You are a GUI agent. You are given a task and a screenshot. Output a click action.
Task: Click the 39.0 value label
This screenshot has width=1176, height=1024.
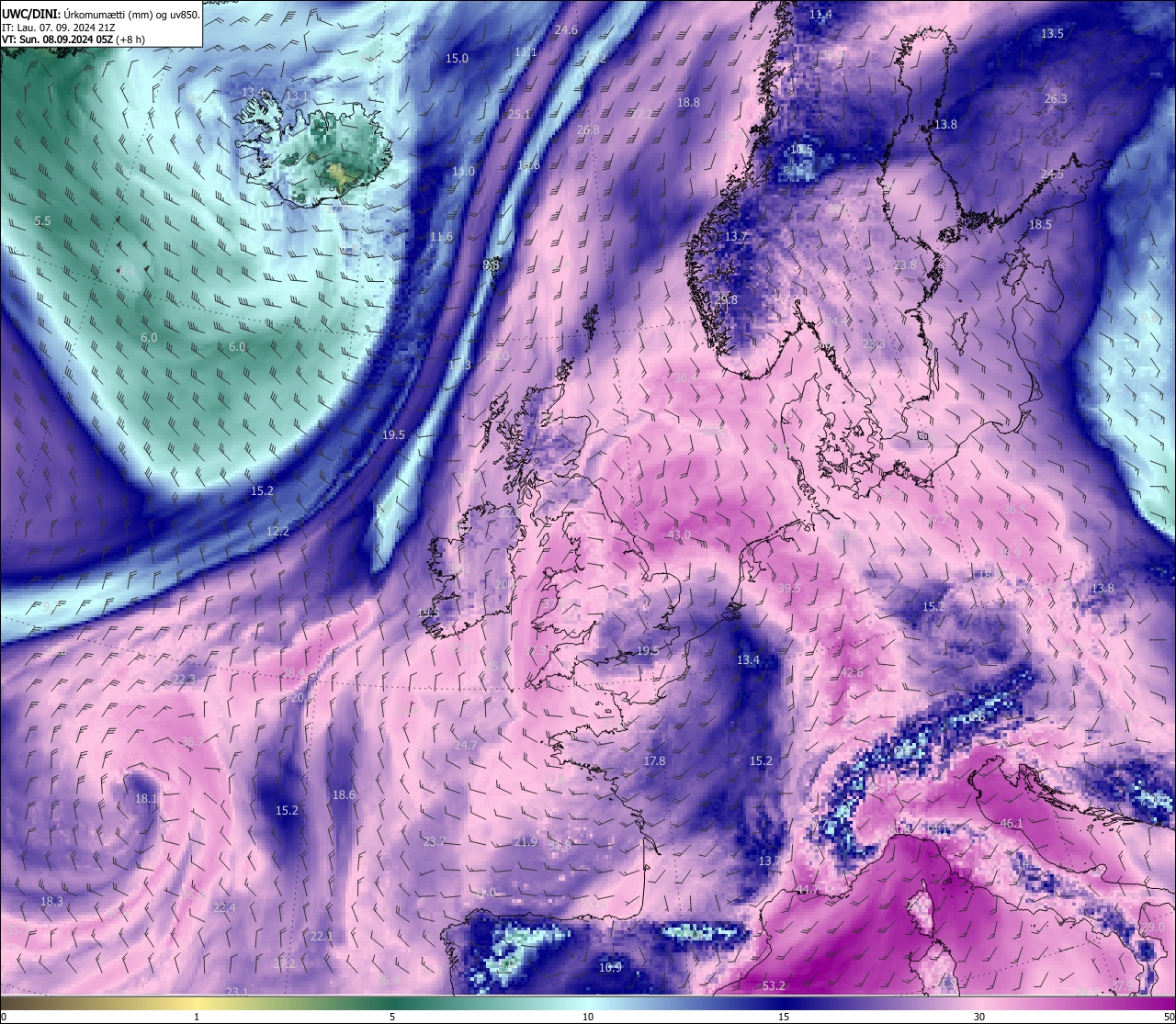click(x=1152, y=928)
